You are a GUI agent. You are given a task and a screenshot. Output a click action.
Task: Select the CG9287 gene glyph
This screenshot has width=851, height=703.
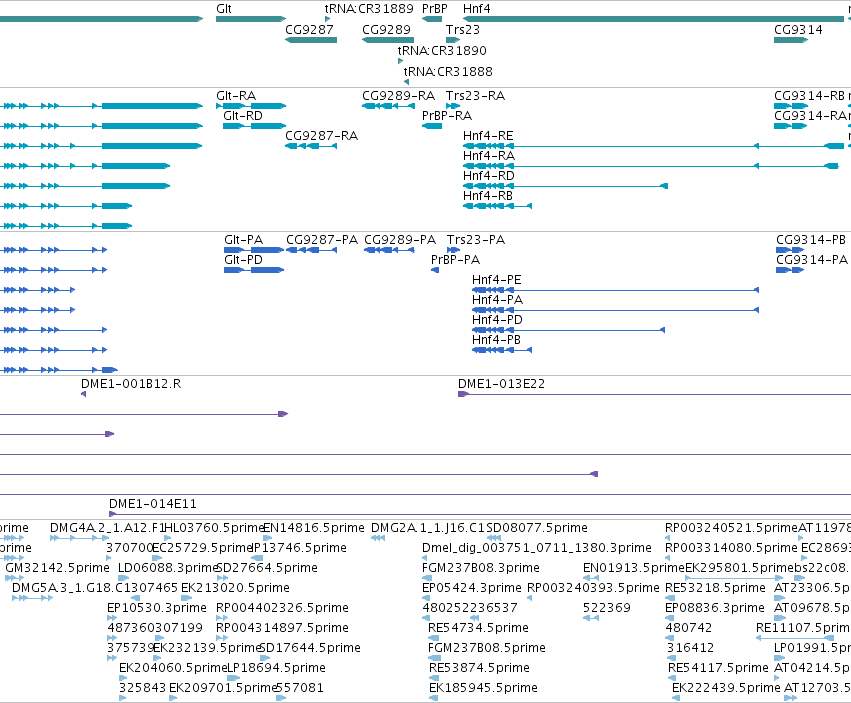point(311,40)
